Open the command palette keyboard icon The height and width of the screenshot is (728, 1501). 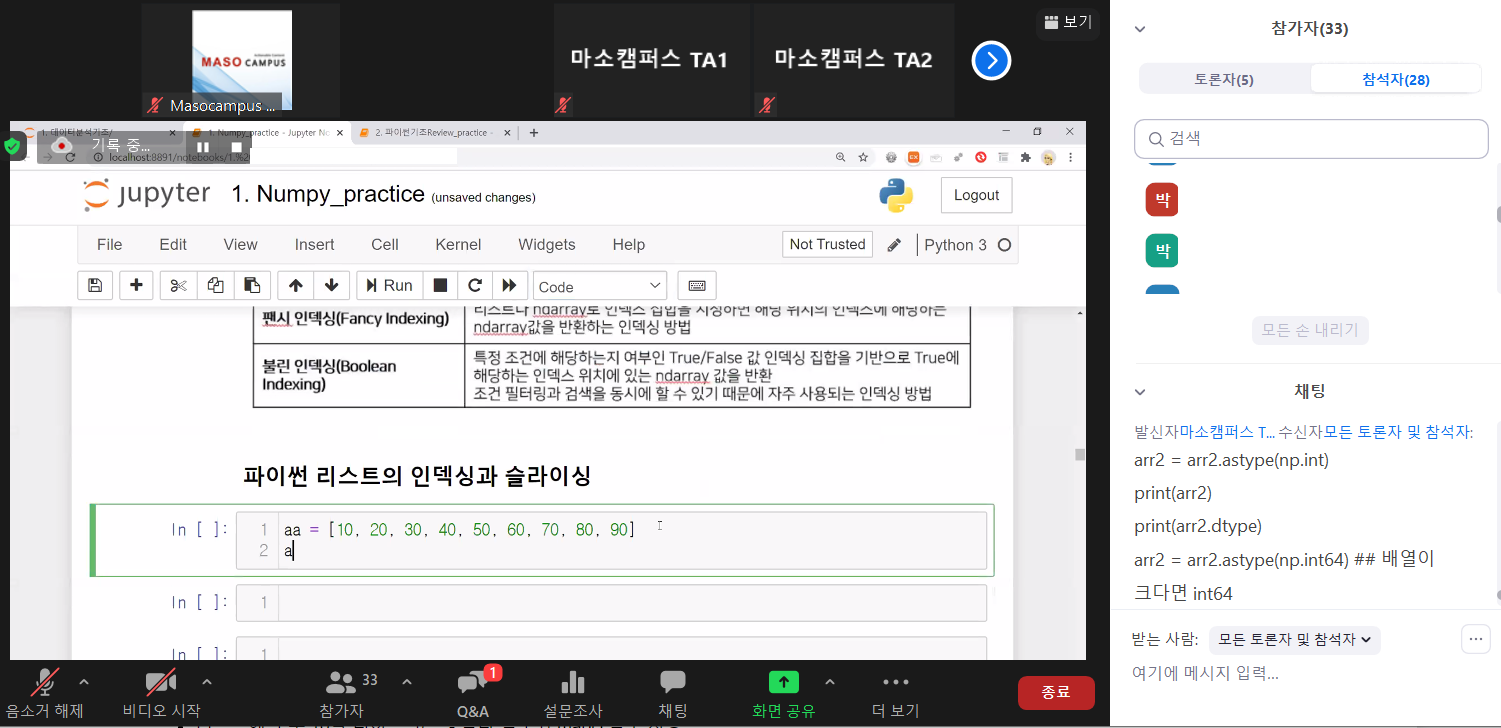click(x=697, y=285)
